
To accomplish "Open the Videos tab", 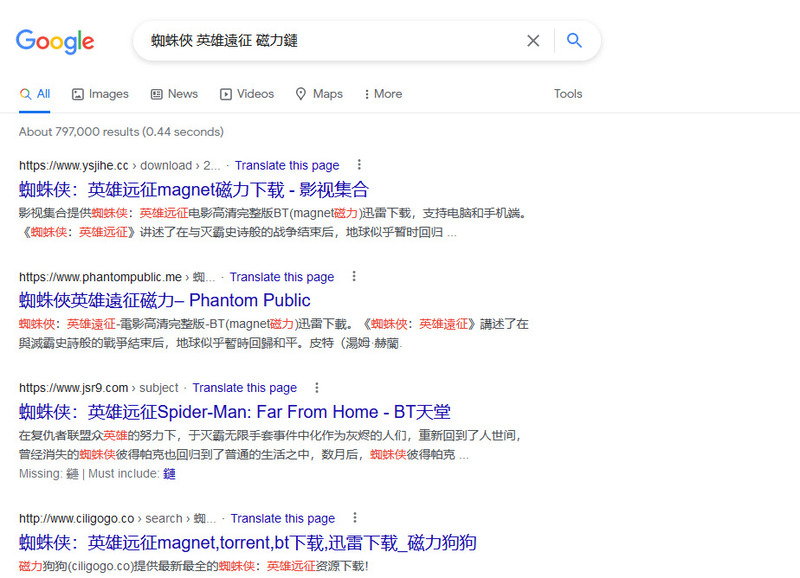I will click(247, 94).
